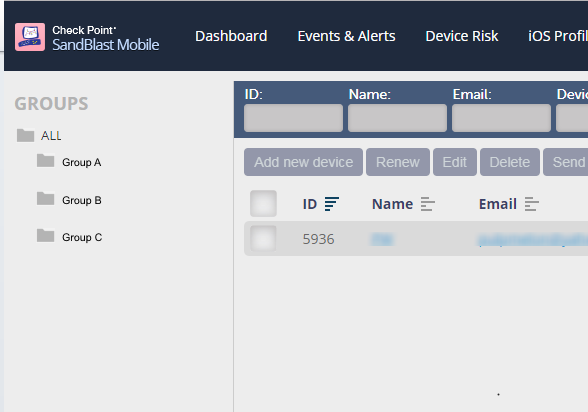Sort by Email using the sort icon
This screenshot has width=588, height=412.
point(531,204)
